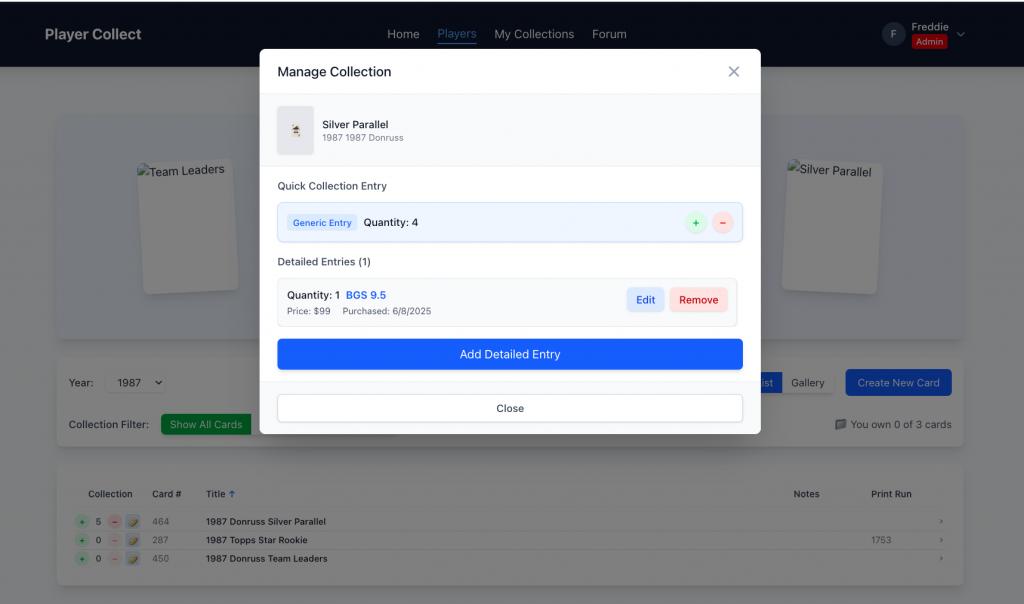This screenshot has width=1024, height=604.
Task: Switch to the Gallery view toggle
Action: pyautogui.click(x=807, y=383)
